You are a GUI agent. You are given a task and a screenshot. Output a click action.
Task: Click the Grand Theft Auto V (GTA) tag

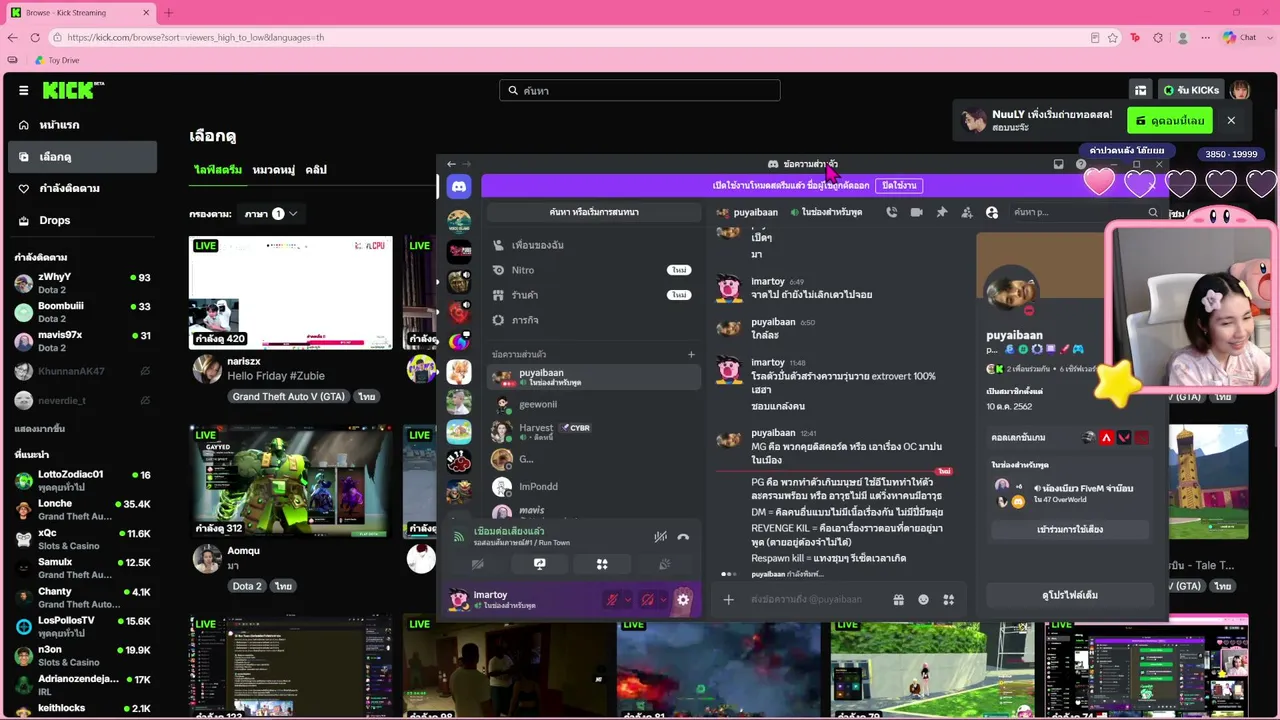pyautogui.click(x=289, y=397)
